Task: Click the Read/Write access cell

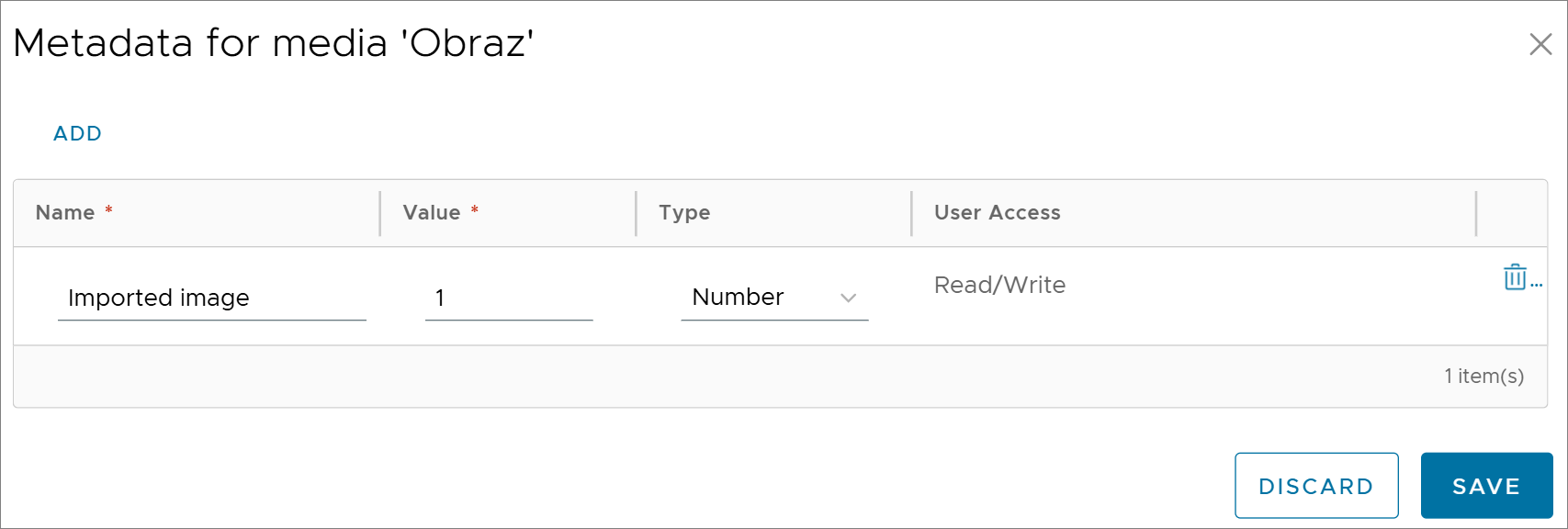Action: 999,285
